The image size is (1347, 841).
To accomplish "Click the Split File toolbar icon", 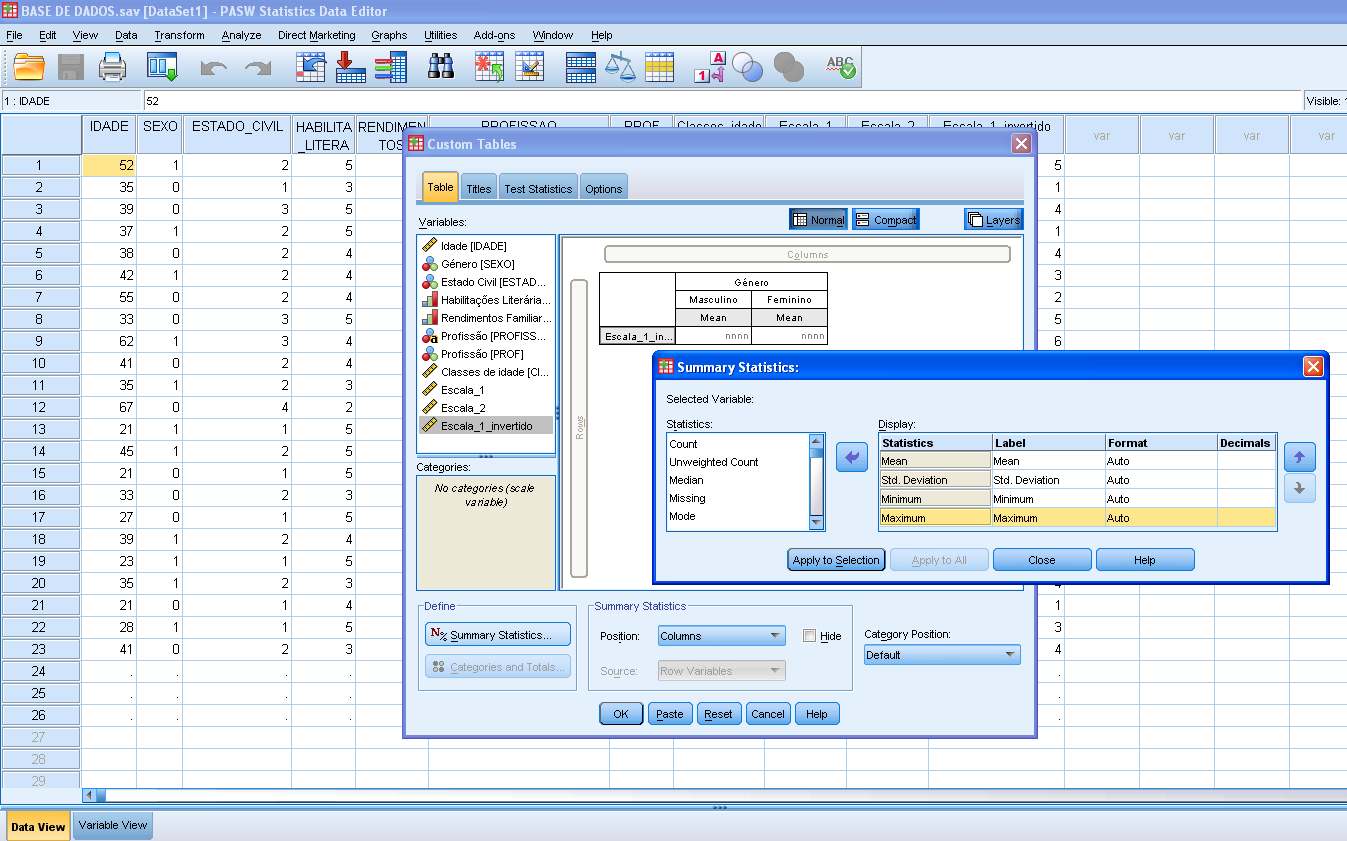I will [580, 66].
